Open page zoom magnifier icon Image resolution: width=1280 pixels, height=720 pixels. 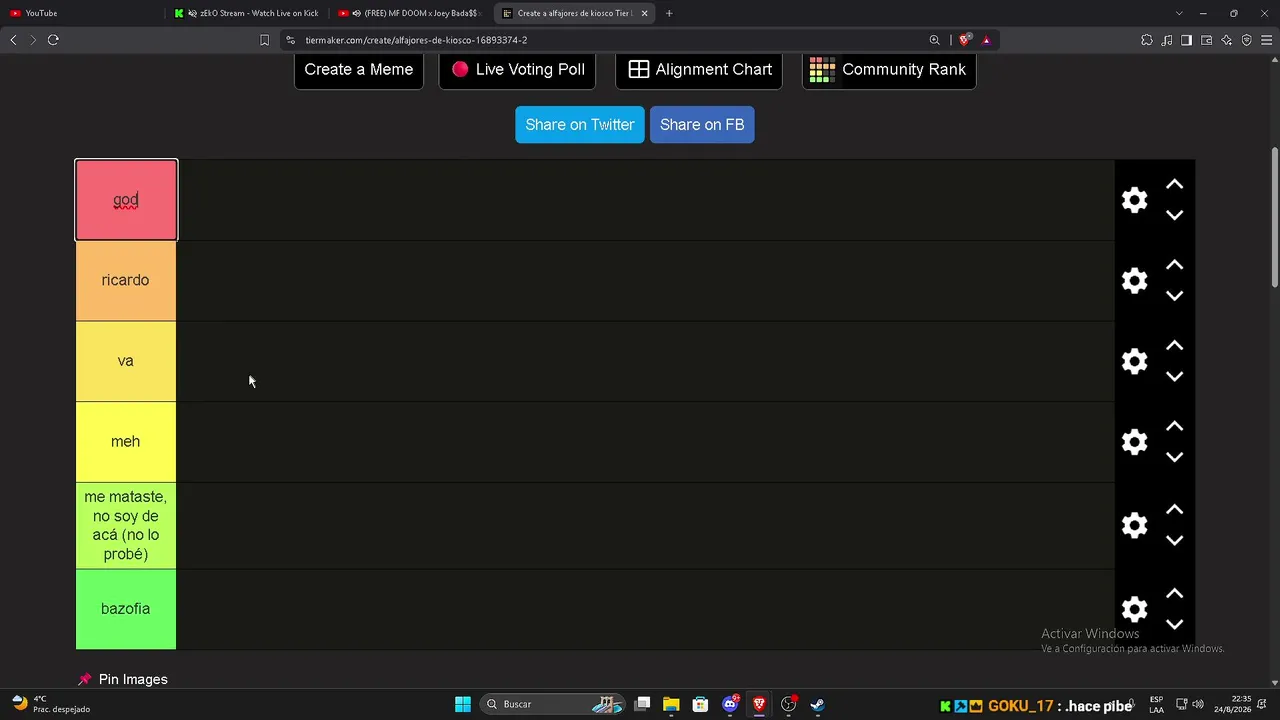coord(934,40)
